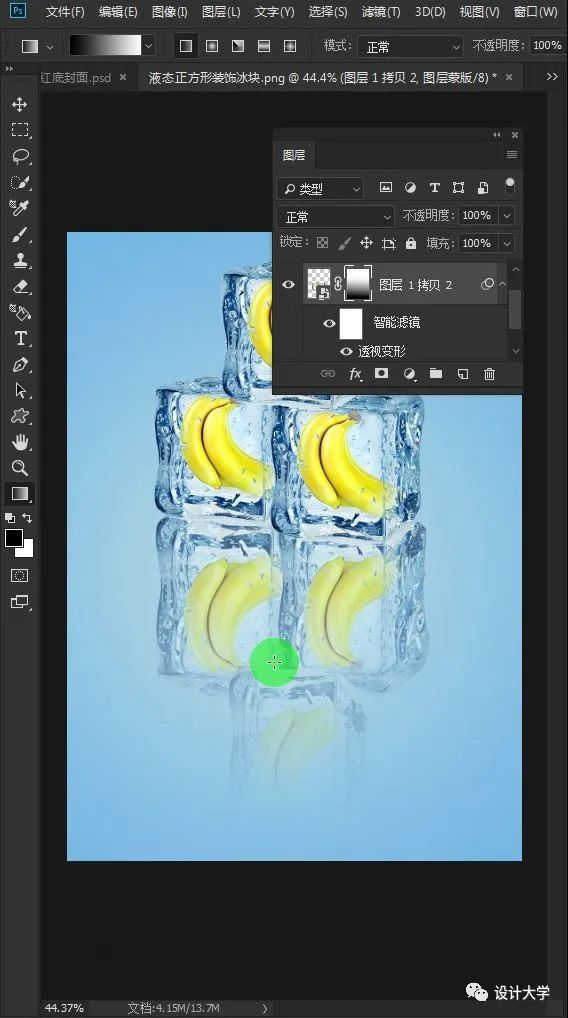The width and height of the screenshot is (568, 1018).
Task: Choose linear gradient style
Action: (x=186, y=46)
